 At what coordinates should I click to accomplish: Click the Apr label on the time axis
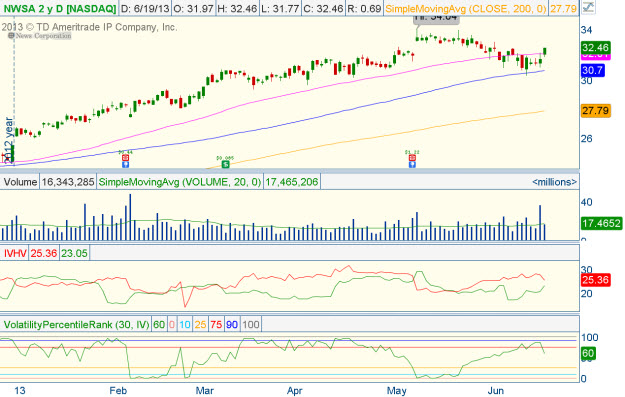click(x=295, y=391)
